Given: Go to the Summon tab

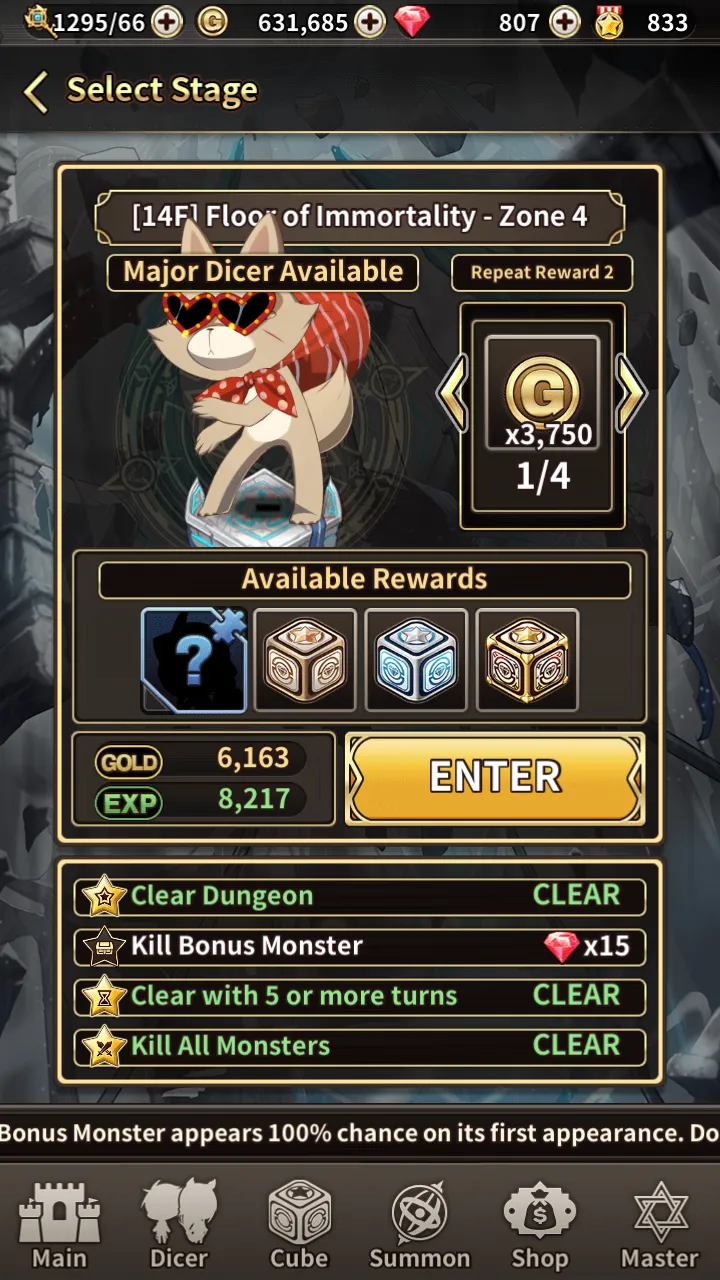Looking at the screenshot, I should [420, 1225].
